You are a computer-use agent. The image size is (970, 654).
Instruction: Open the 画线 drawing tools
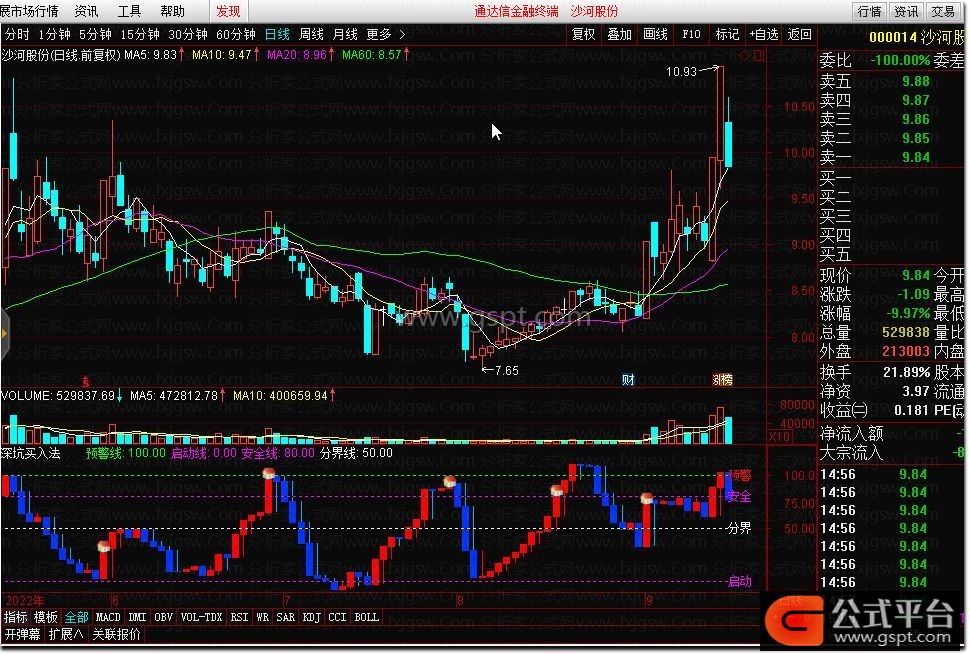(x=656, y=35)
